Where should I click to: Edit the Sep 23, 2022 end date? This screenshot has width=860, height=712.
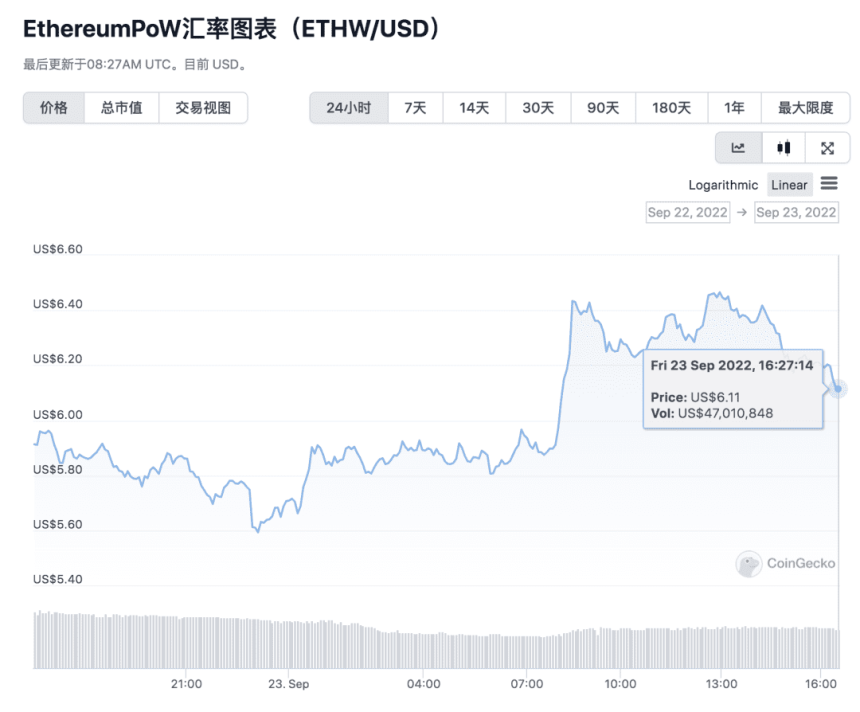[x=796, y=212]
